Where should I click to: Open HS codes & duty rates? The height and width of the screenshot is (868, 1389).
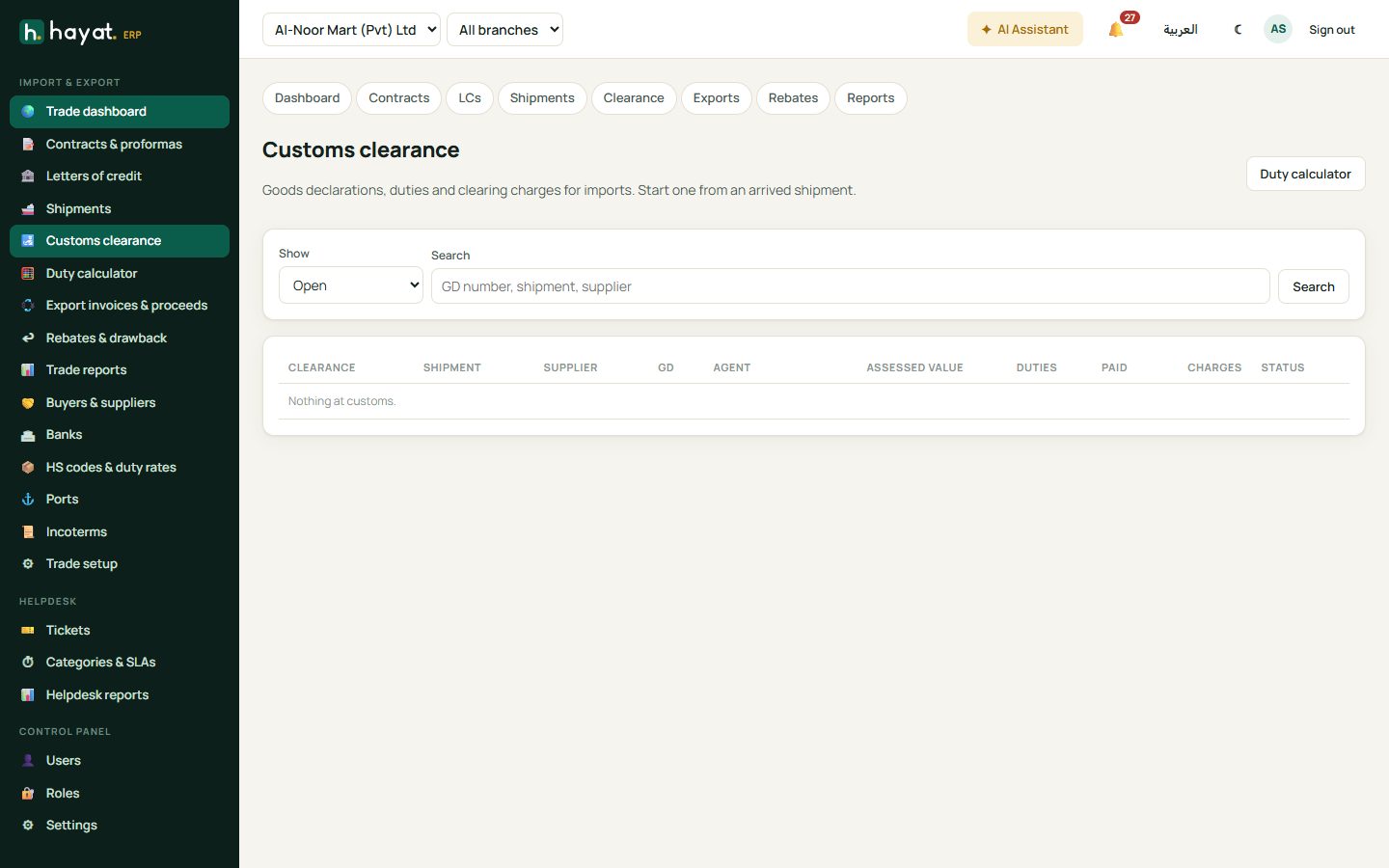pos(120,467)
